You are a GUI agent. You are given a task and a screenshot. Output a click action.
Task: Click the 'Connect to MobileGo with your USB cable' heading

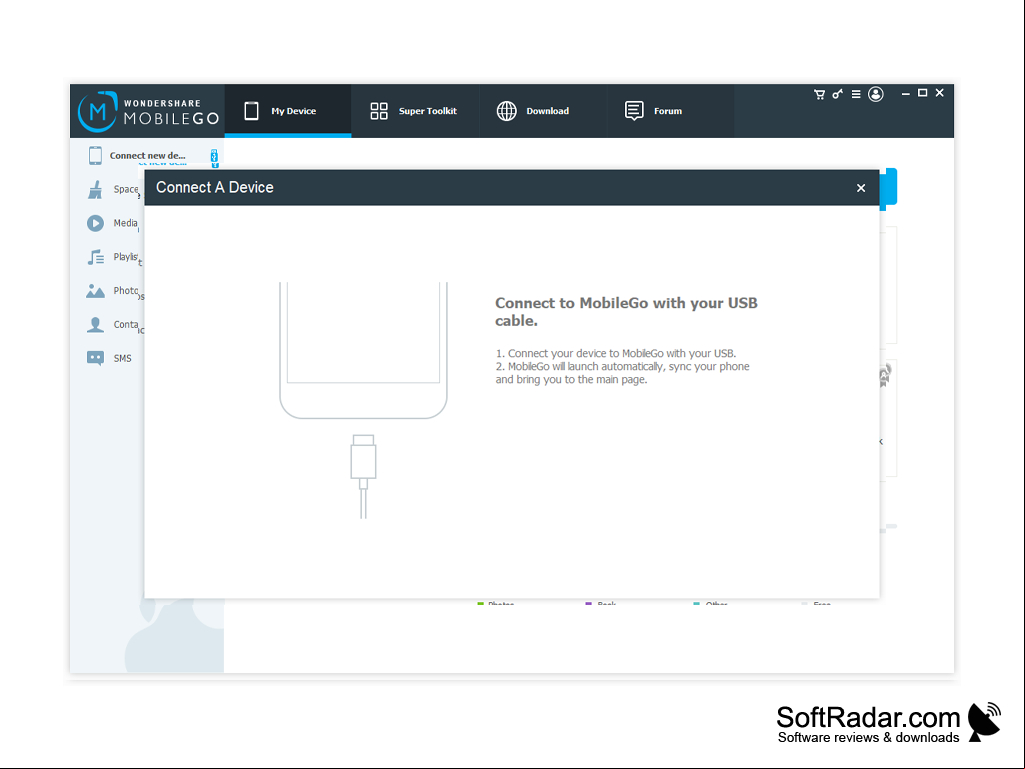click(x=626, y=312)
